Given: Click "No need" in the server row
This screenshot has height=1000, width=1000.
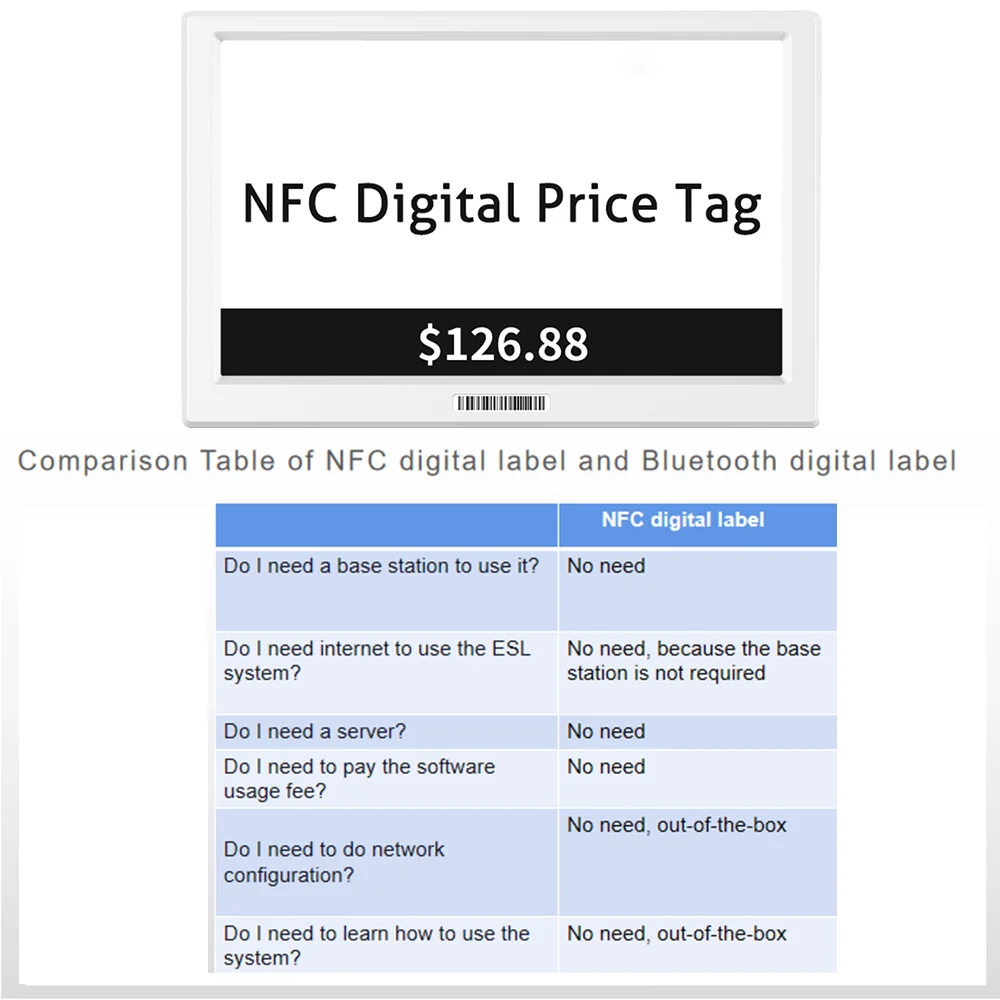Looking at the screenshot, I should (606, 731).
